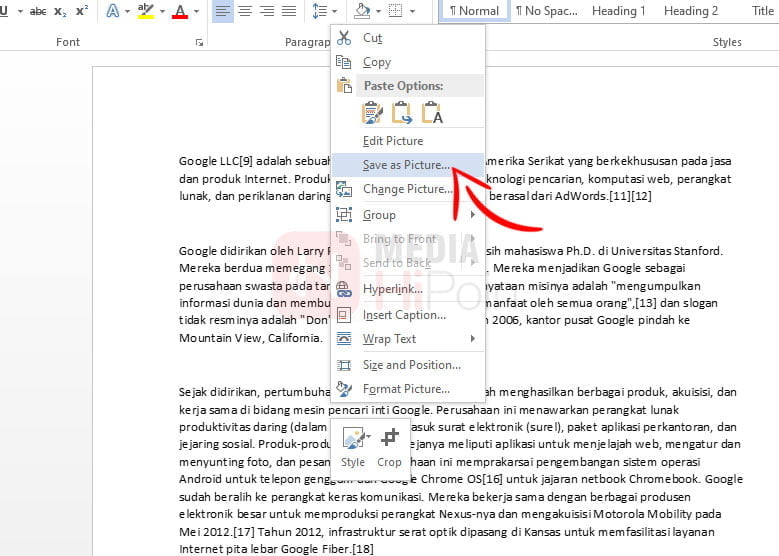Image resolution: width=779 pixels, height=556 pixels.
Task: Click the Paste Options clipboard icon
Action: point(344,85)
